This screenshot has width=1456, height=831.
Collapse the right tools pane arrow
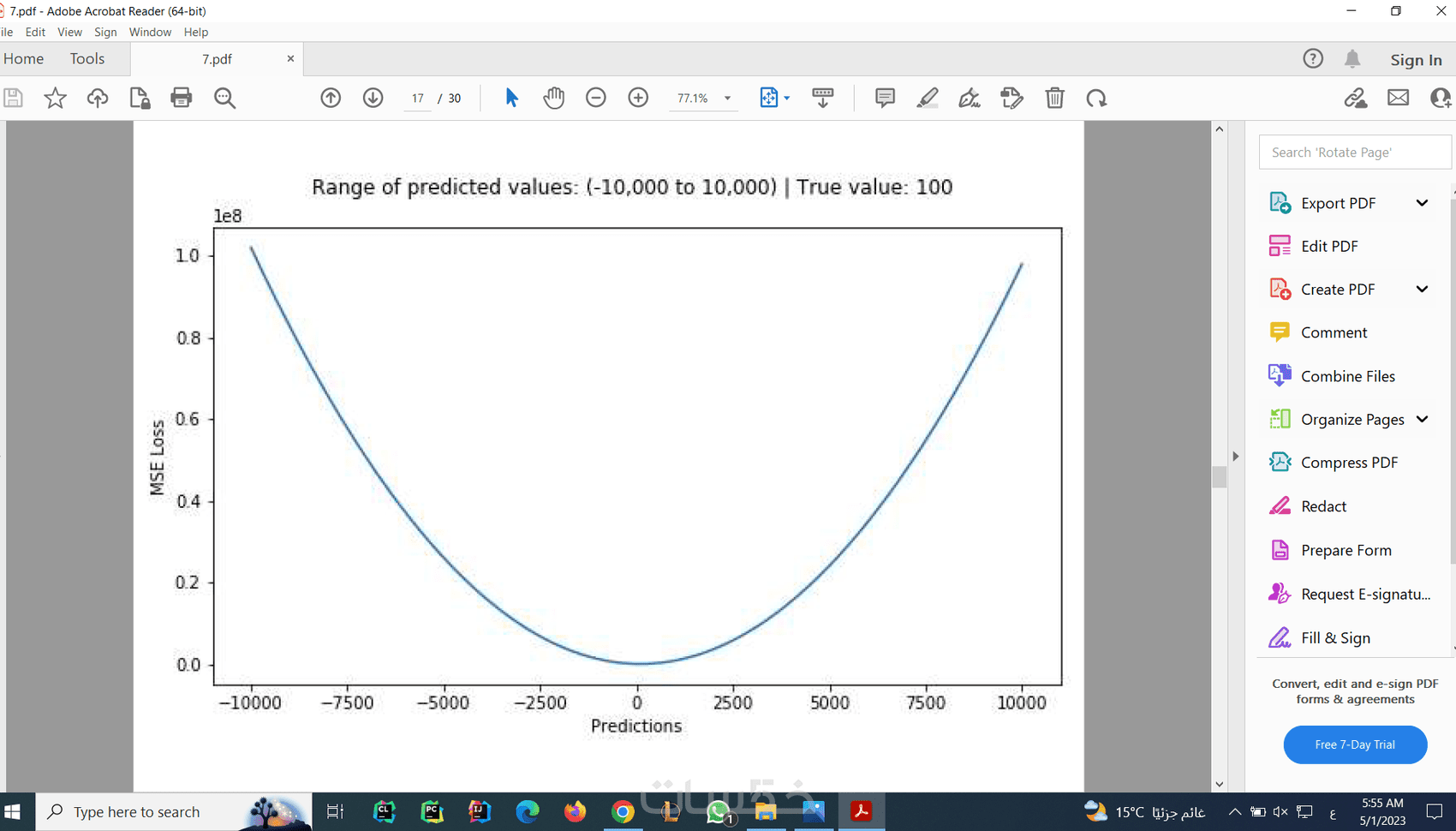click(1235, 456)
